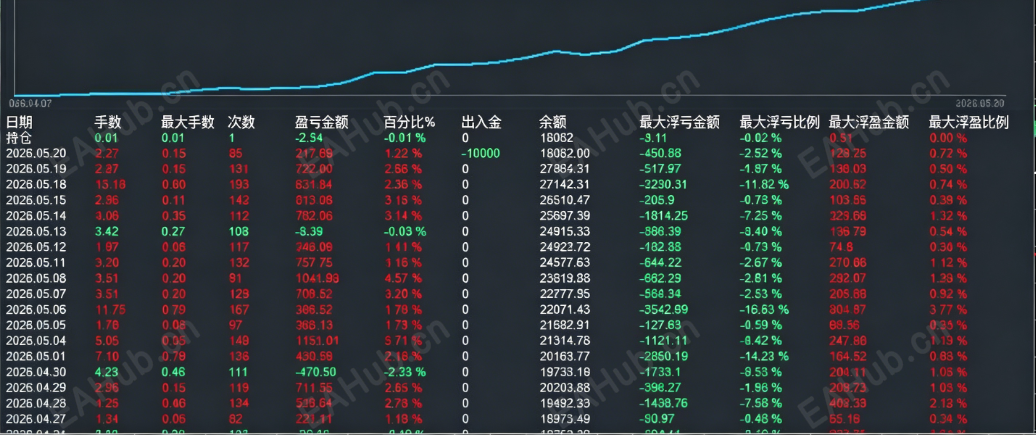The width and height of the screenshot is (1036, 435).
Task: Click the -2.33 % percentage cell
Action: tap(405, 371)
